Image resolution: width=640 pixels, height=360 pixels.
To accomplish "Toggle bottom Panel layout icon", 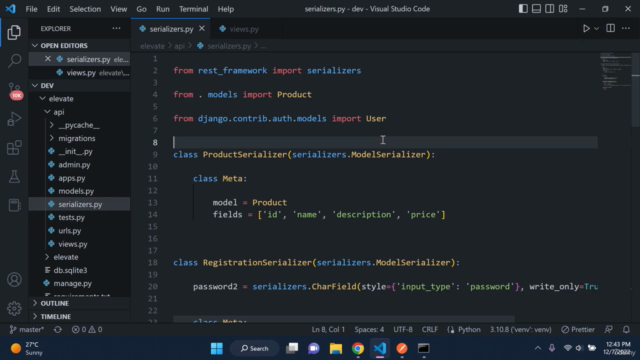I will [x=536, y=9].
